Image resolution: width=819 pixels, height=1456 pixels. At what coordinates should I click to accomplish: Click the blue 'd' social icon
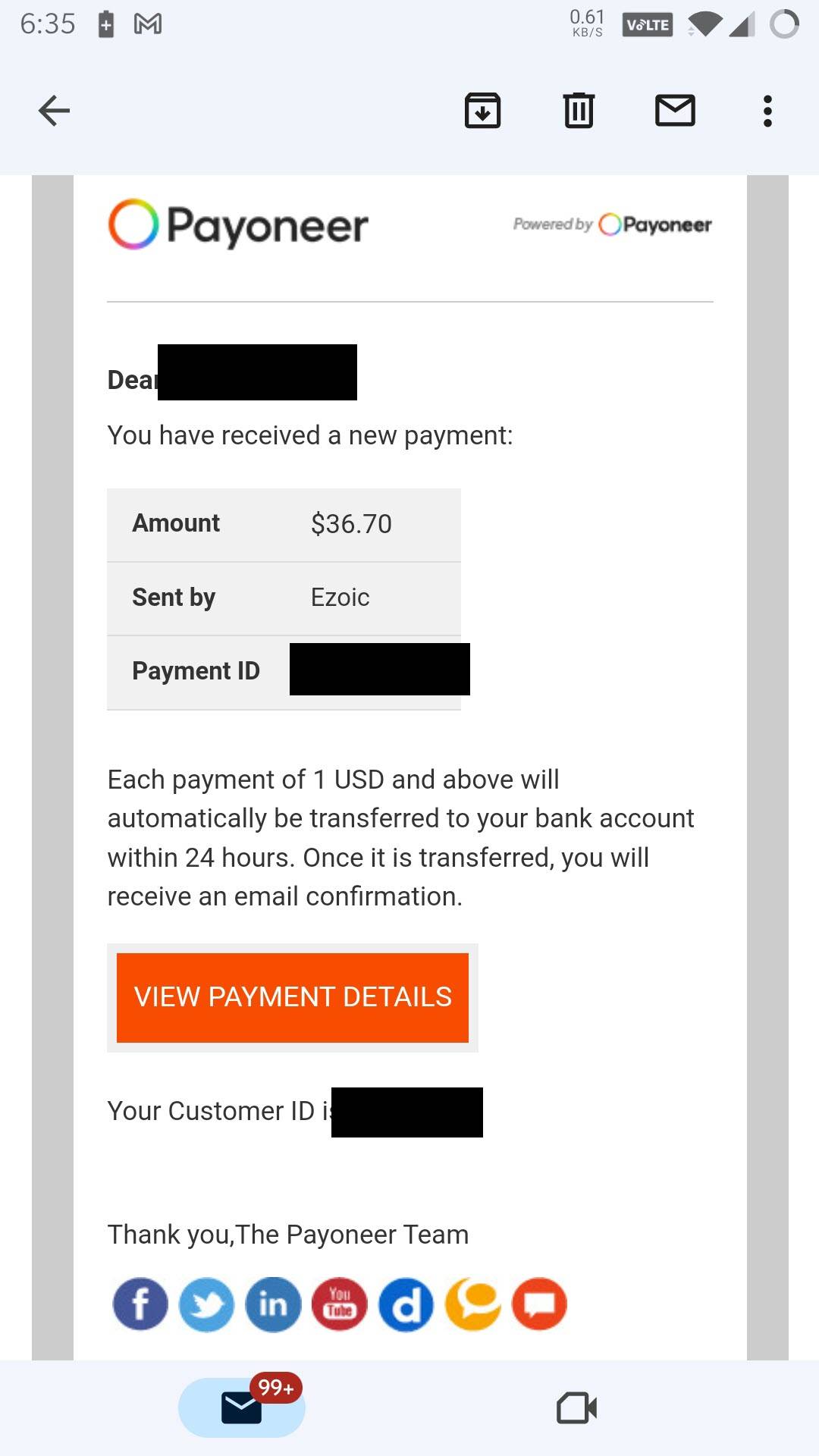[x=406, y=1304]
